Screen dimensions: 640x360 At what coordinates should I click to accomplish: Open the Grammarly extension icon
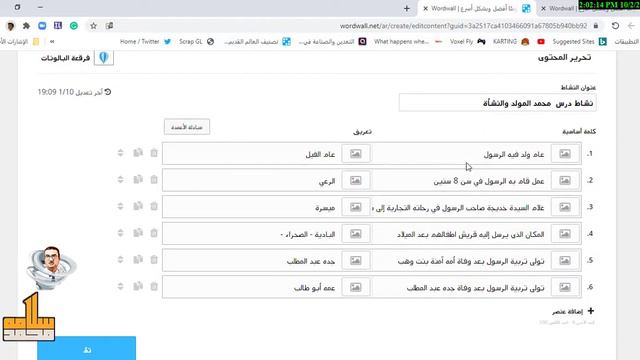pos(74,26)
